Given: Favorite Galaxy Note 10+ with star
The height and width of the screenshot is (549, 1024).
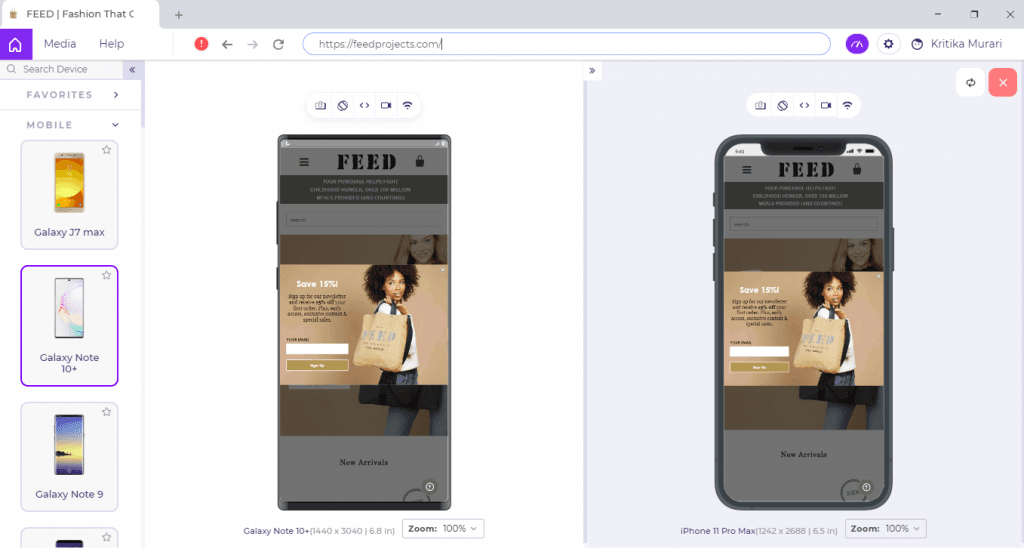Looking at the screenshot, I should tap(106, 275).
